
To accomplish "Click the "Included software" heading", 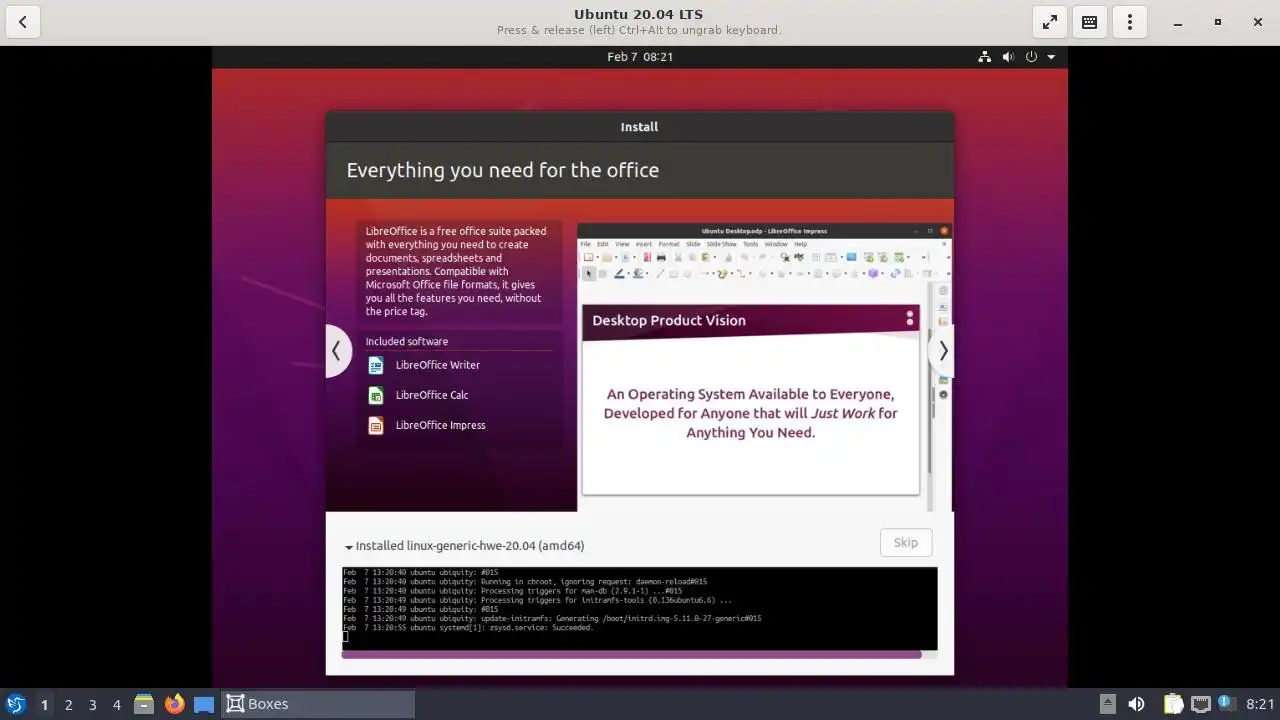I will click(407, 341).
